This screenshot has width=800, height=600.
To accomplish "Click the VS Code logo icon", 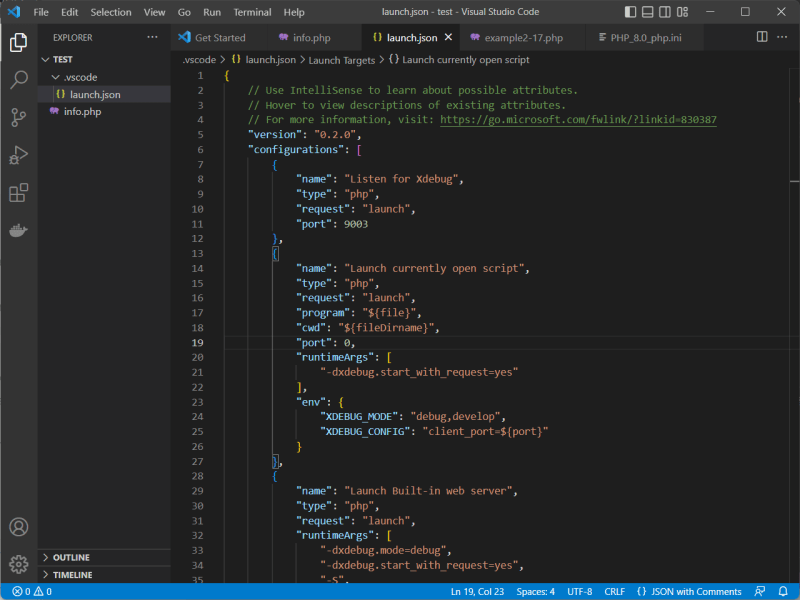I will [x=14, y=12].
